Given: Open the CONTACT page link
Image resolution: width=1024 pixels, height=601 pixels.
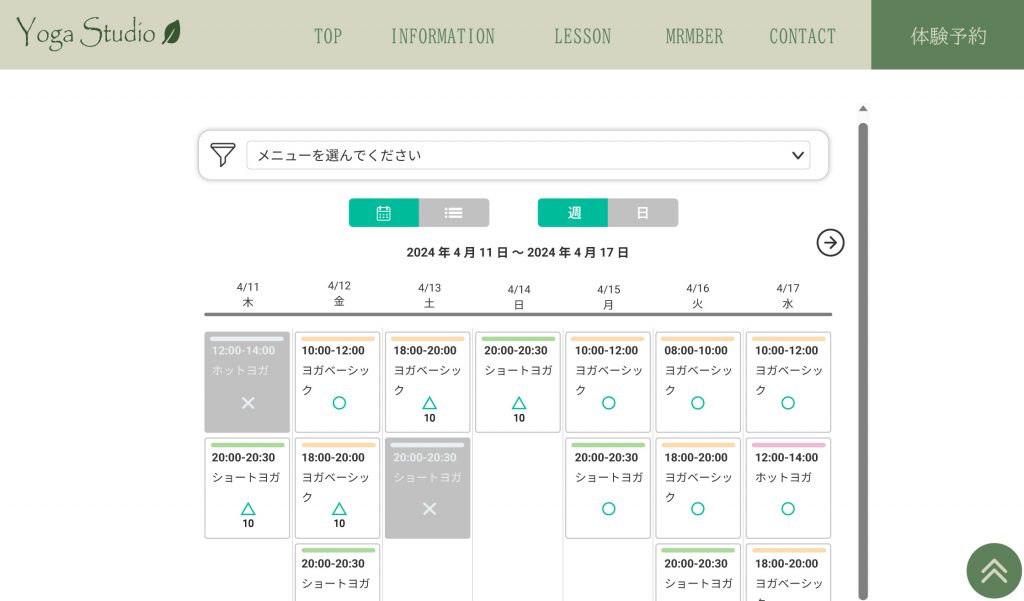Looking at the screenshot, I should [x=803, y=36].
